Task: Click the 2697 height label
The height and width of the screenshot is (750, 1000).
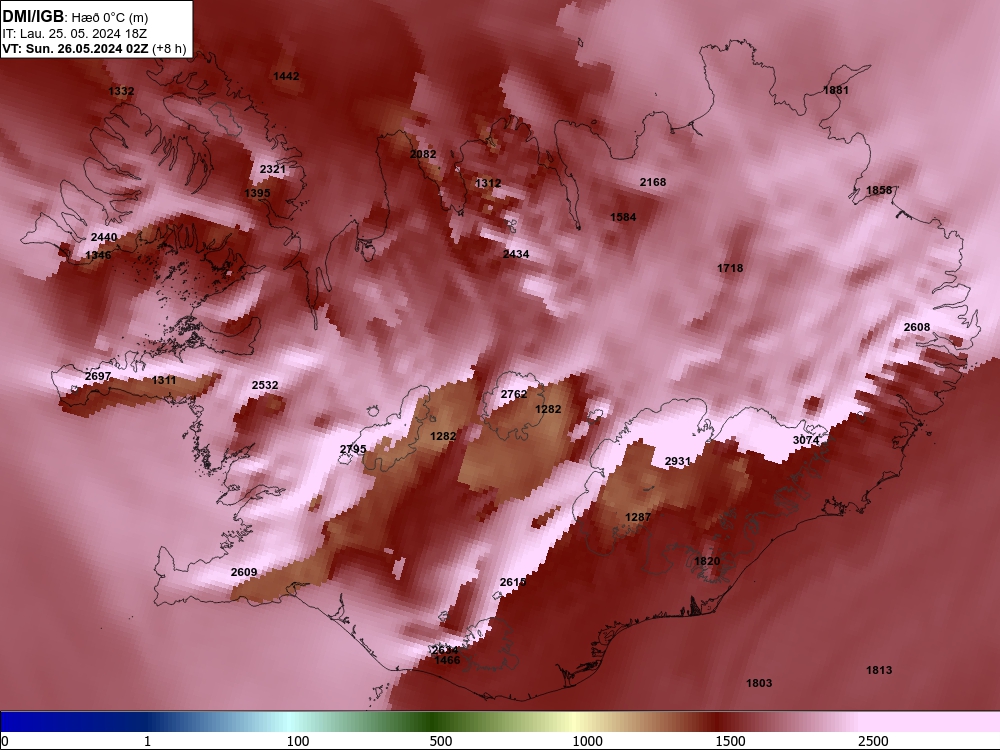Action: pyautogui.click(x=98, y=376)
